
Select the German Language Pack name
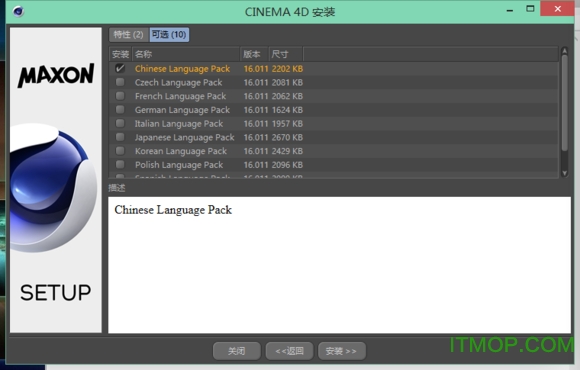tap(182, 110)
